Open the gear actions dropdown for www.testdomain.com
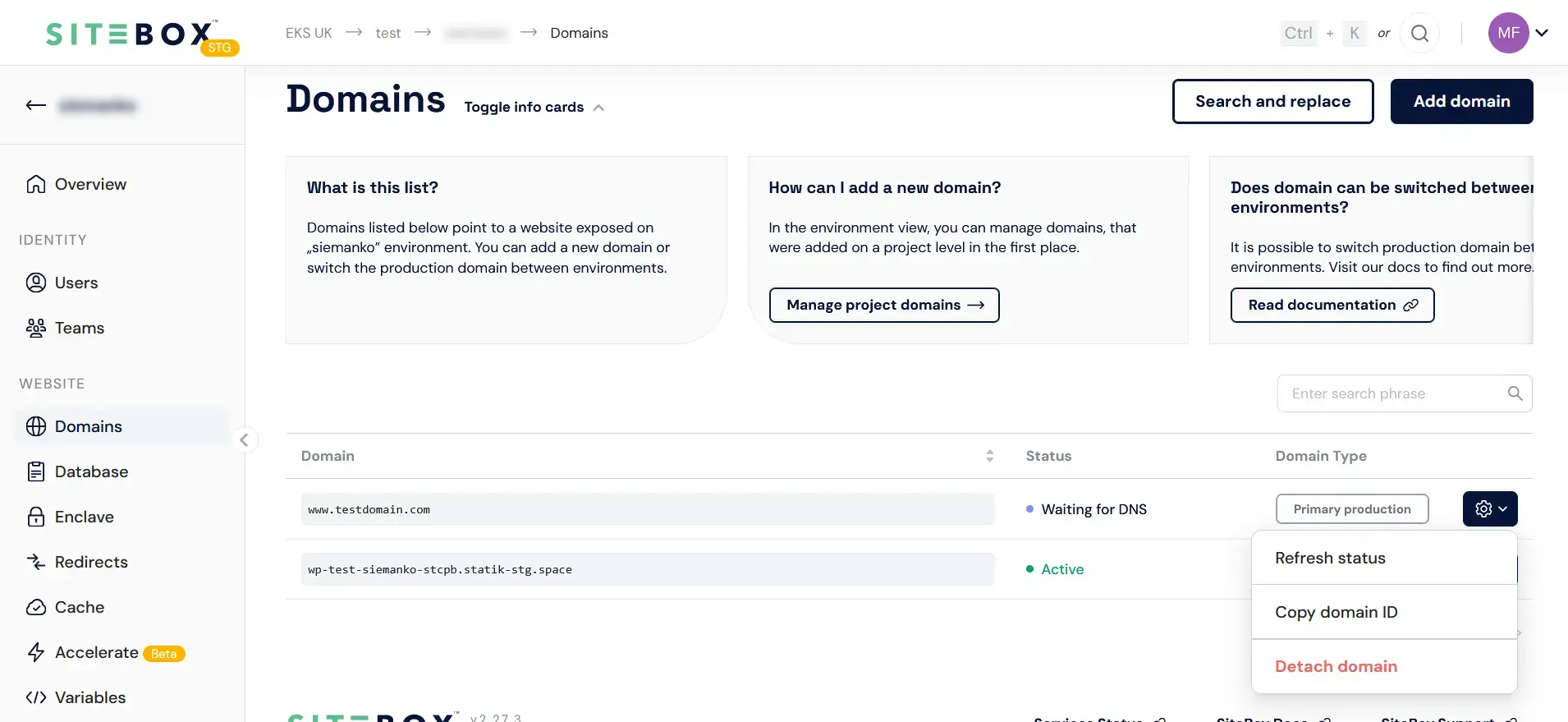The width and height of the screenshot is (1568, 722). 1490,509
